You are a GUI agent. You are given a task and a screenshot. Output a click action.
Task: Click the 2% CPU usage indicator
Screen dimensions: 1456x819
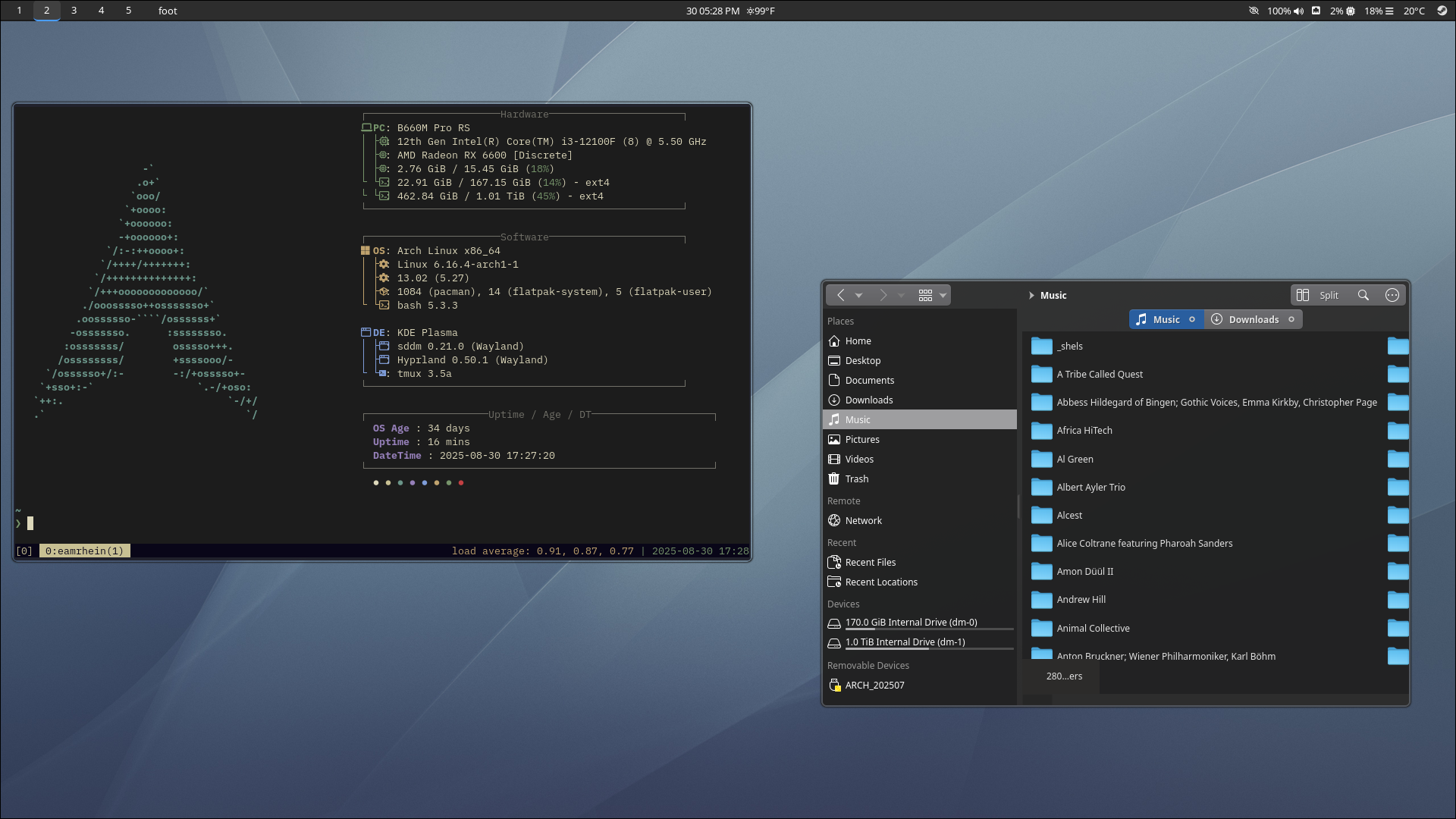[x=1342, y=11]
